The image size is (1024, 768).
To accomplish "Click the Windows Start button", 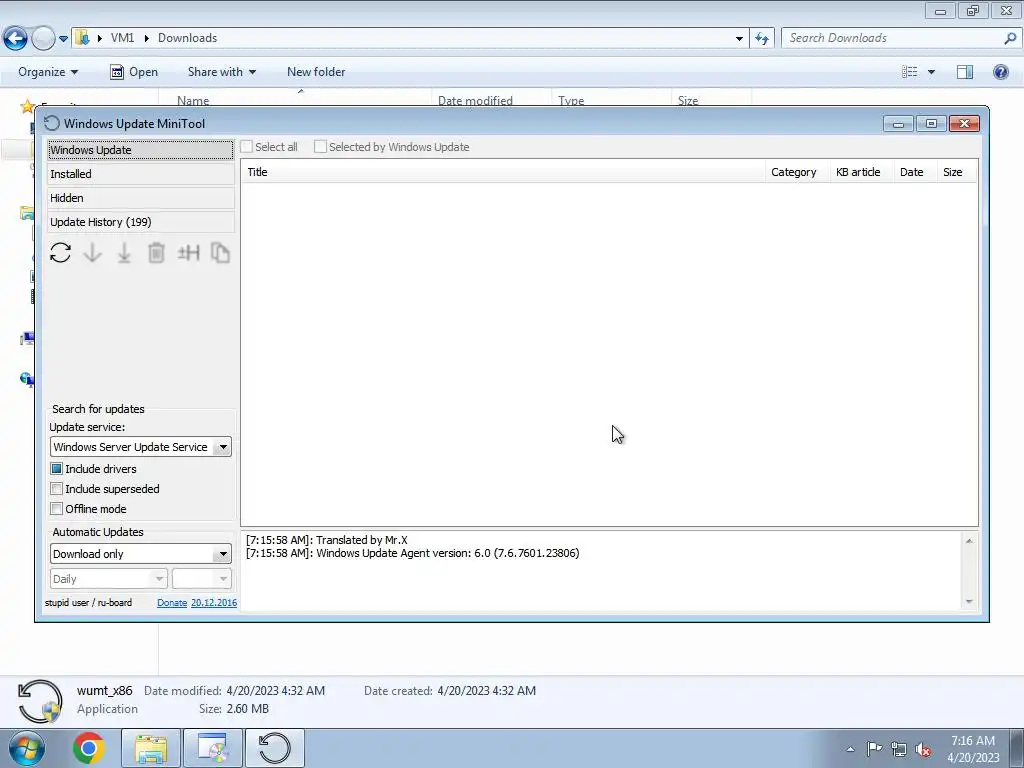I will click(x=26, y=748).
